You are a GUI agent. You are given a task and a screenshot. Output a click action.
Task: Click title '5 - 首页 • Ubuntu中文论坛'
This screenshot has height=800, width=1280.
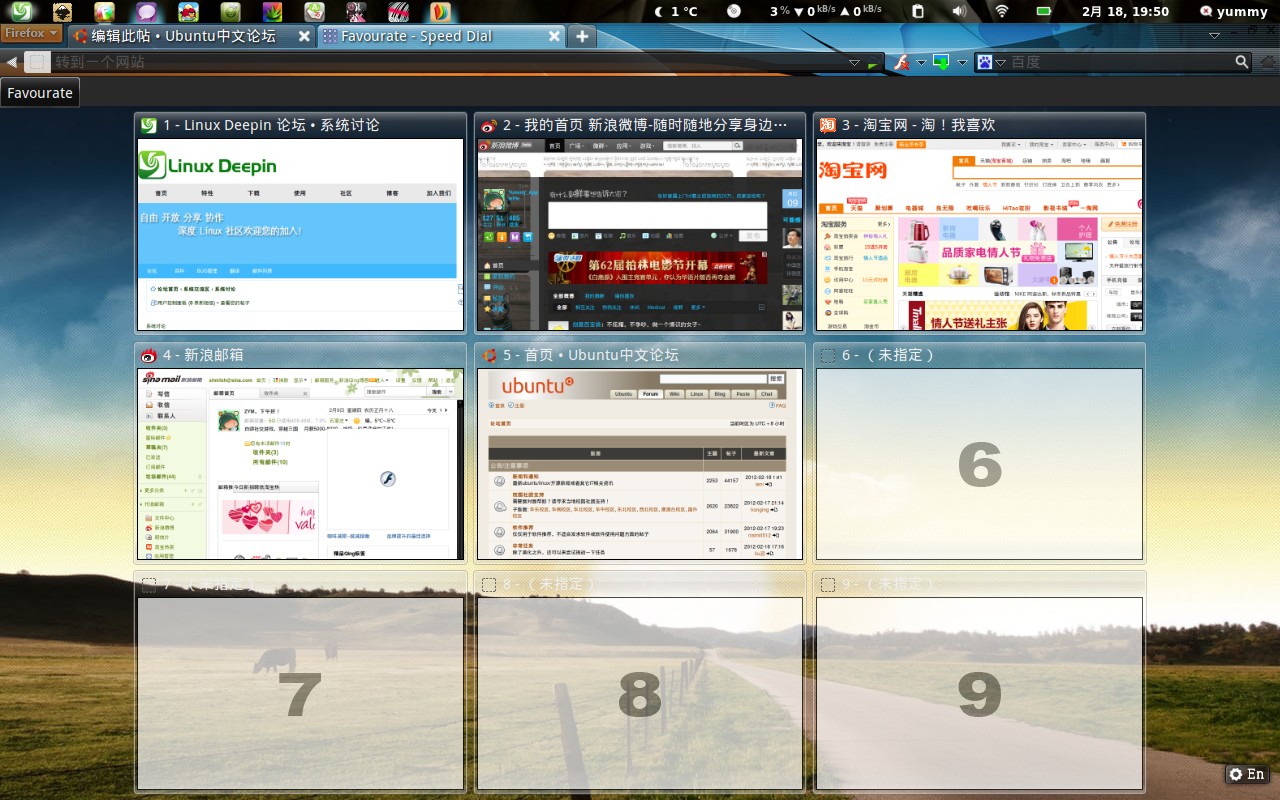[x=591, y=355]
